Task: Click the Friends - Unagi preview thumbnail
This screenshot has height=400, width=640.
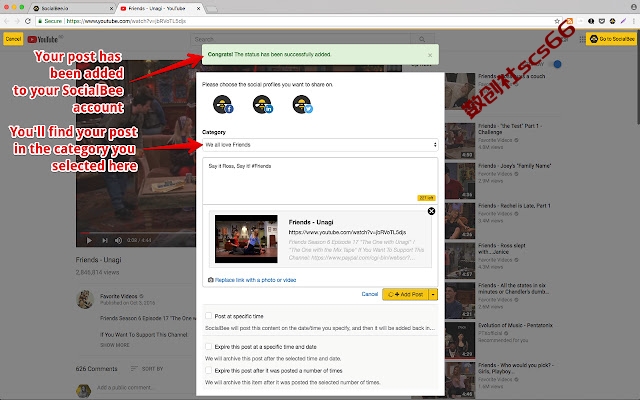Action: [246, 239]
